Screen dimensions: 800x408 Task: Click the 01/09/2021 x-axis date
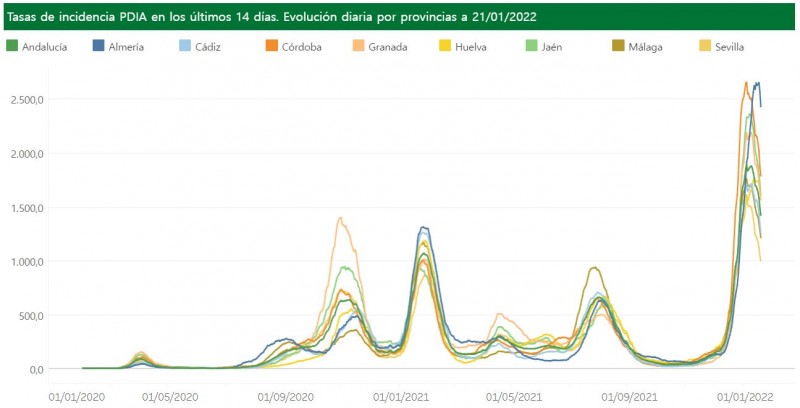[x=629, y=397]
